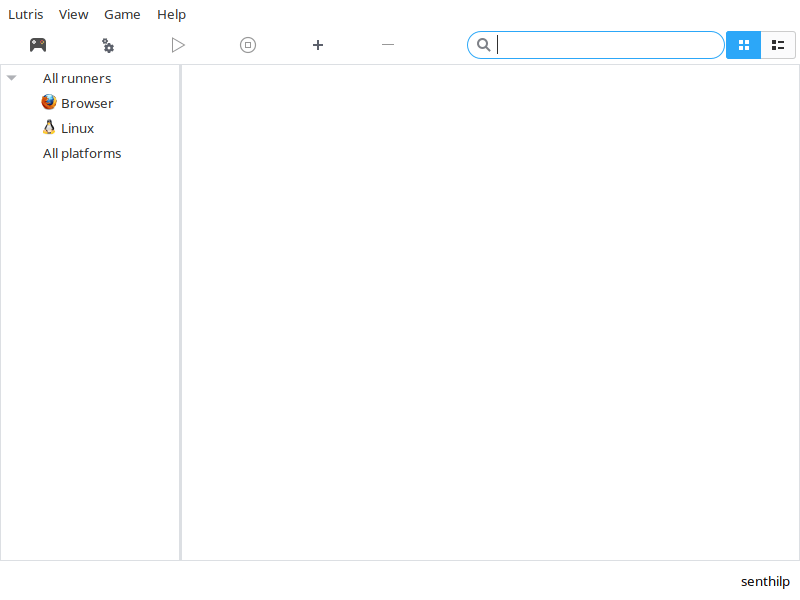Switch to list view
This screenshot has width=800, height=600.
(x=778, y=45)
